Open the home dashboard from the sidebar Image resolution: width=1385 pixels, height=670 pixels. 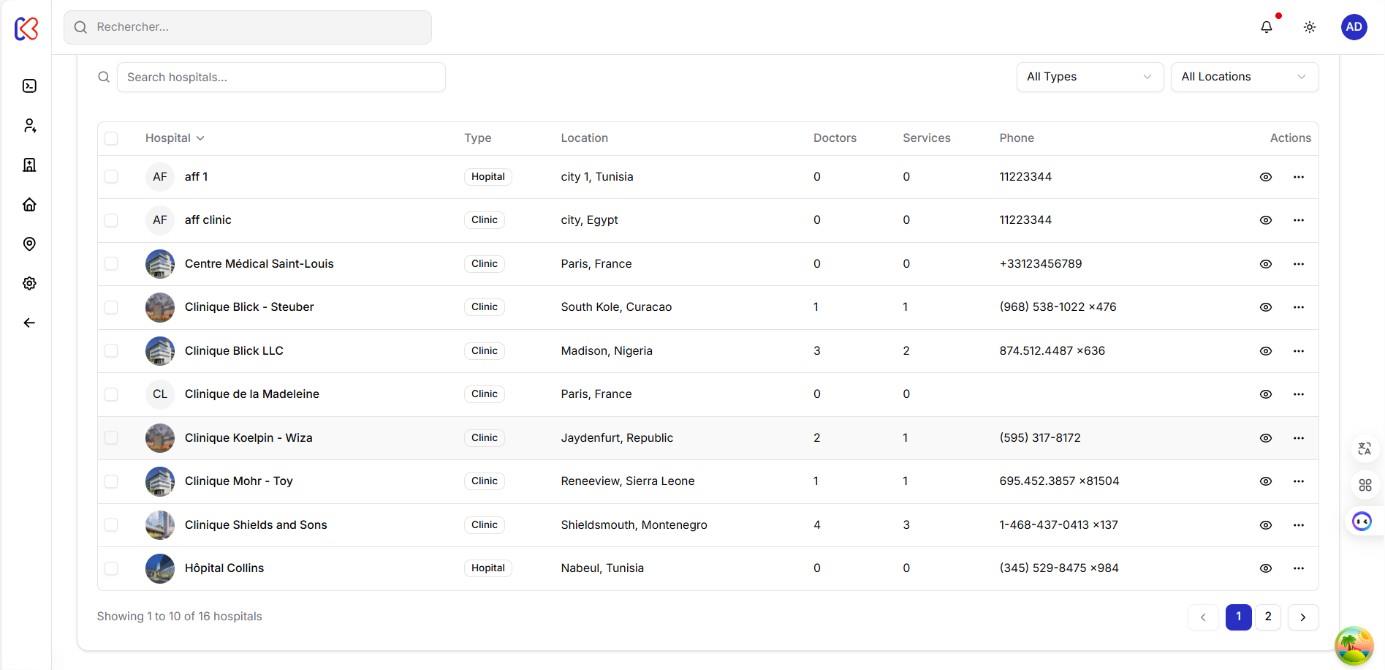[29, 204]
